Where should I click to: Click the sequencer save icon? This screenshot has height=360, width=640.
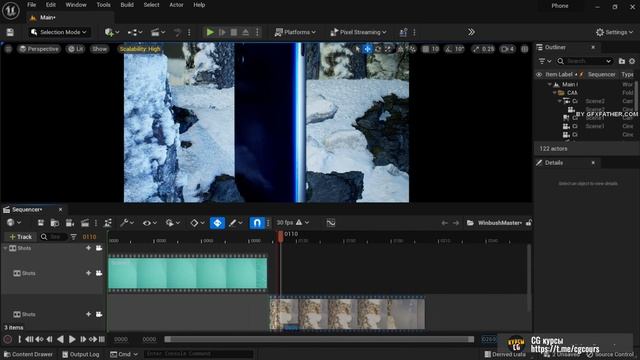pyautogui.click(x=40, y=223)
